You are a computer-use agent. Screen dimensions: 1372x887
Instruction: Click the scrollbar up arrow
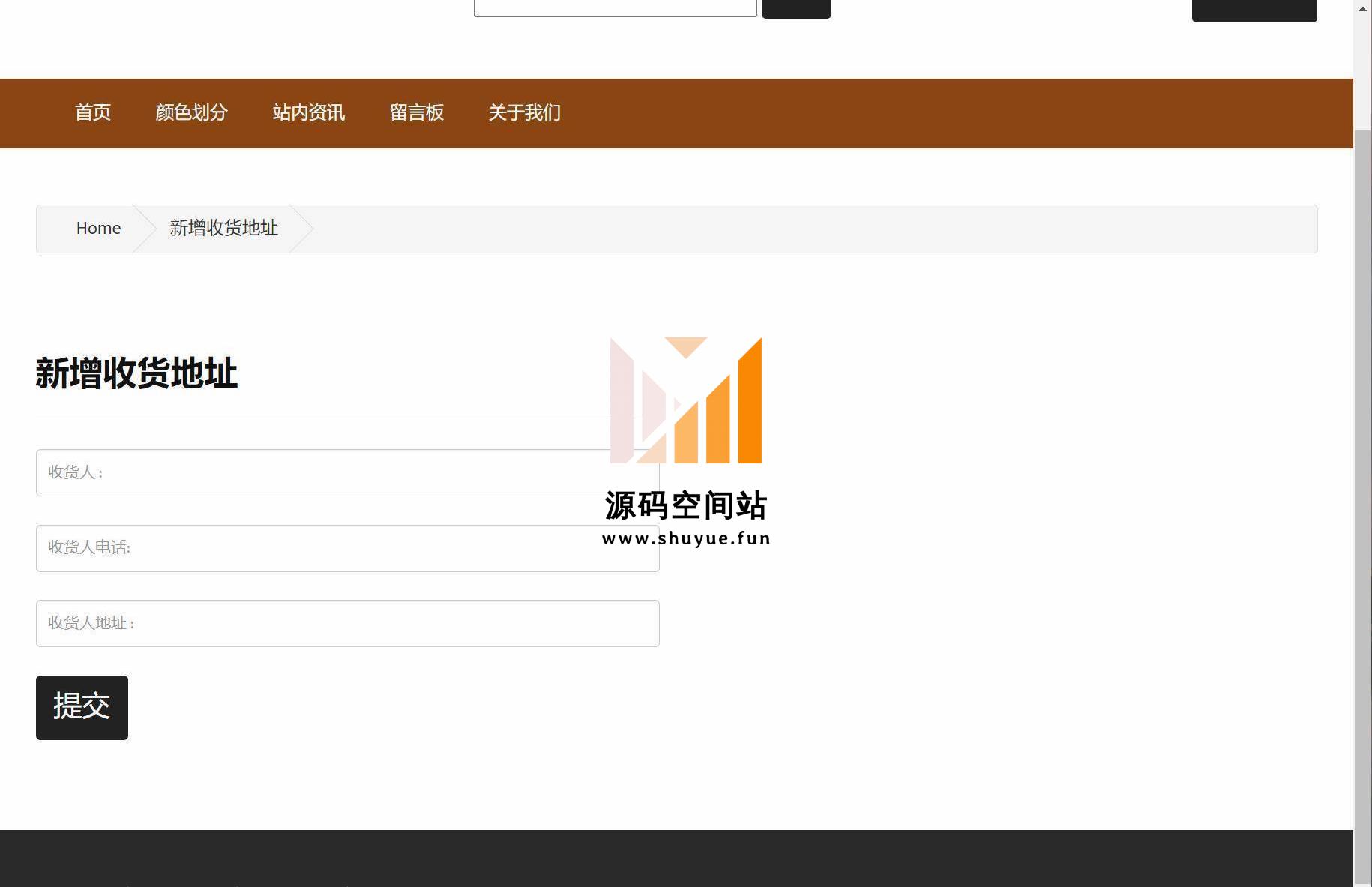[x=1362, y=8]
